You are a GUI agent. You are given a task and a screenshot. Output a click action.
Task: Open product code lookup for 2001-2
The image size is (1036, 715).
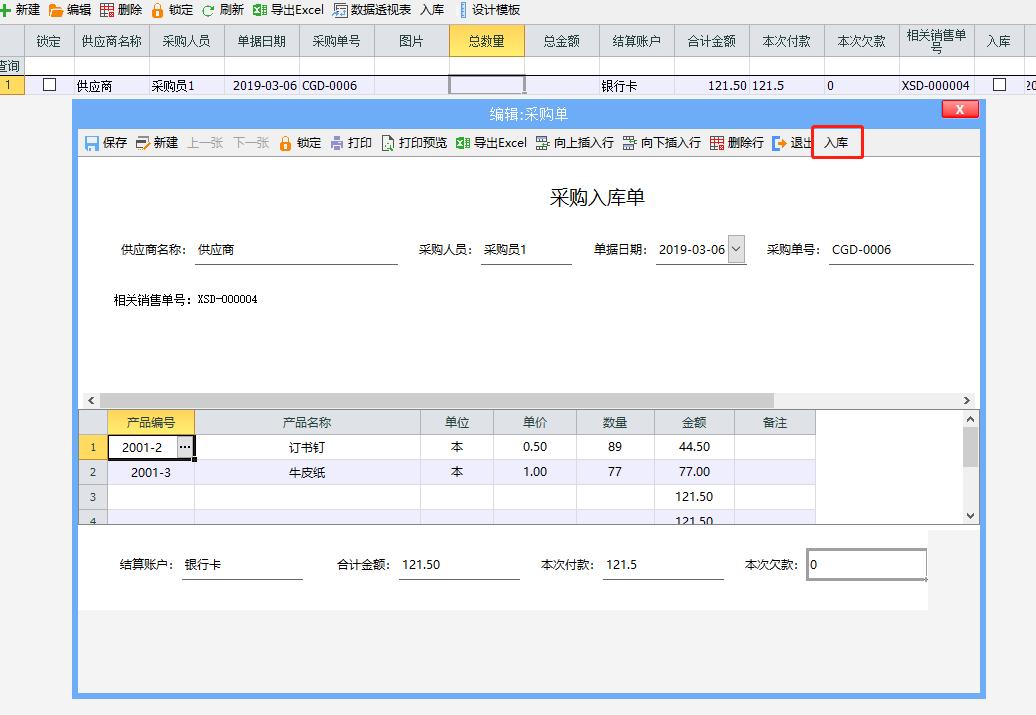(185, 447)
